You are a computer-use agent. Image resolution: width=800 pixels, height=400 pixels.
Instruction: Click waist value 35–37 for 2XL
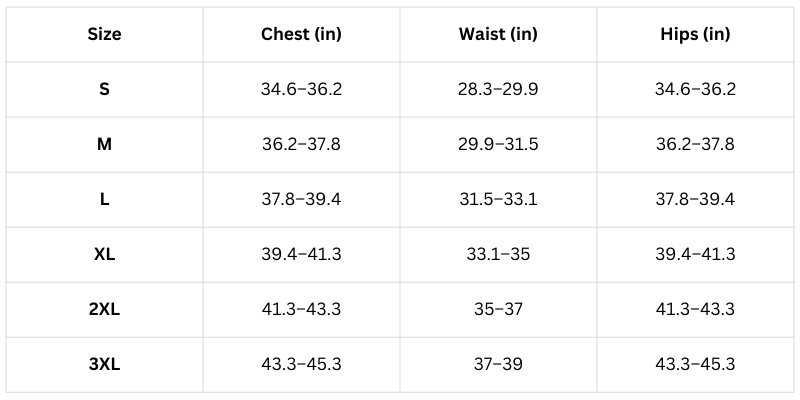click(x=498, y=309)
